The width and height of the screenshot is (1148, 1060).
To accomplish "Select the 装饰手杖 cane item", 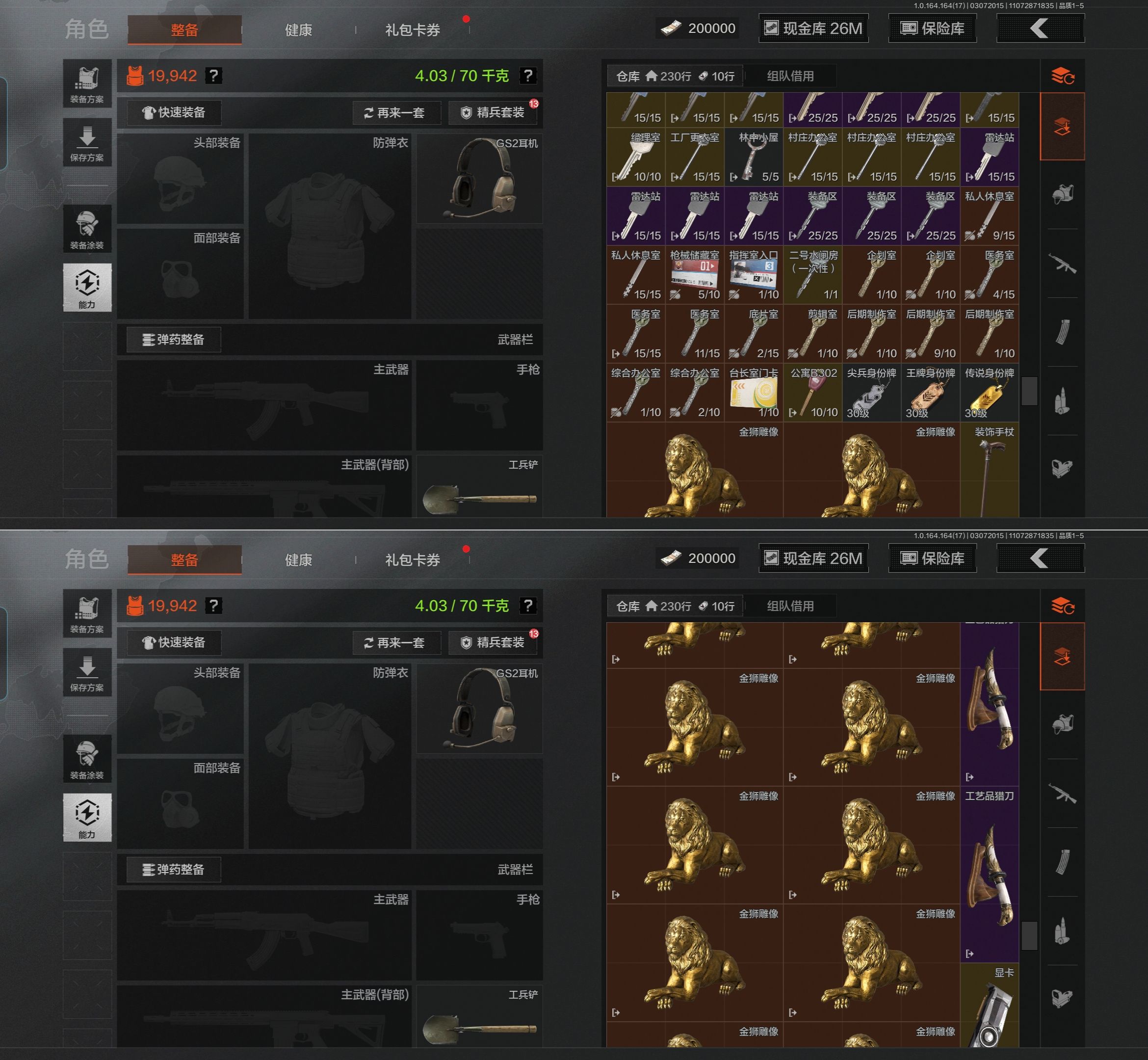I will 990,470.
